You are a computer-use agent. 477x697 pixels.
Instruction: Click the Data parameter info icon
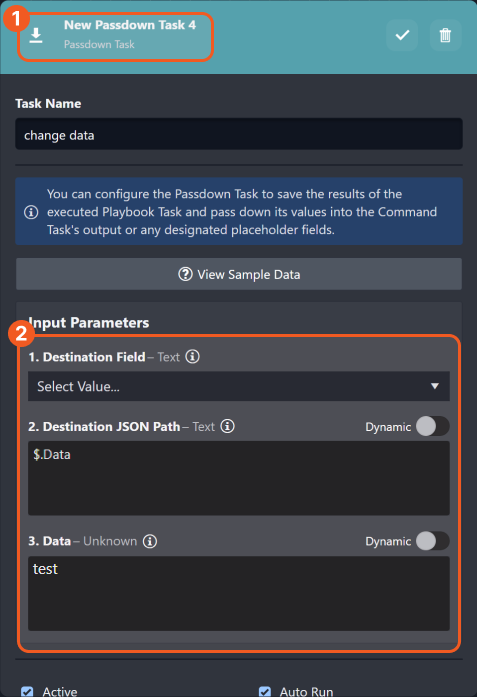coord(150,541)
